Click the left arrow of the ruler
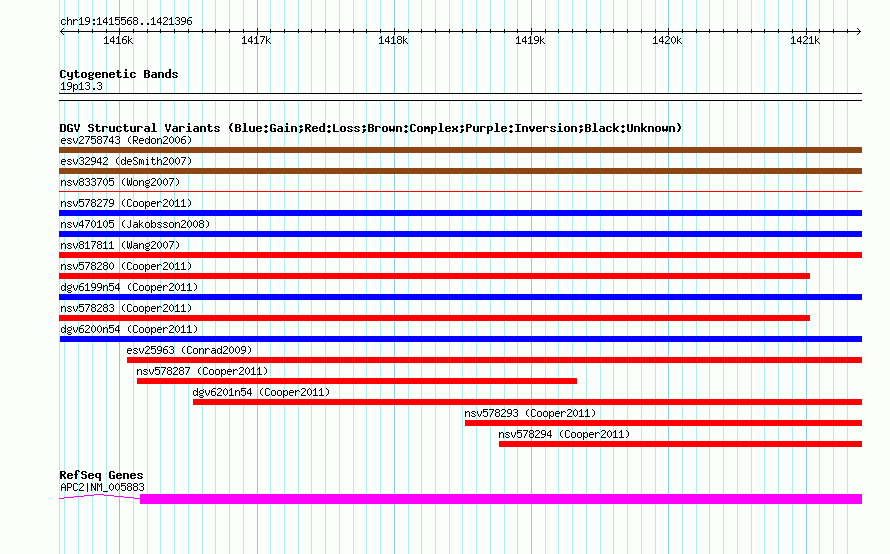This screenshot has height=554, width=890. 62,31
